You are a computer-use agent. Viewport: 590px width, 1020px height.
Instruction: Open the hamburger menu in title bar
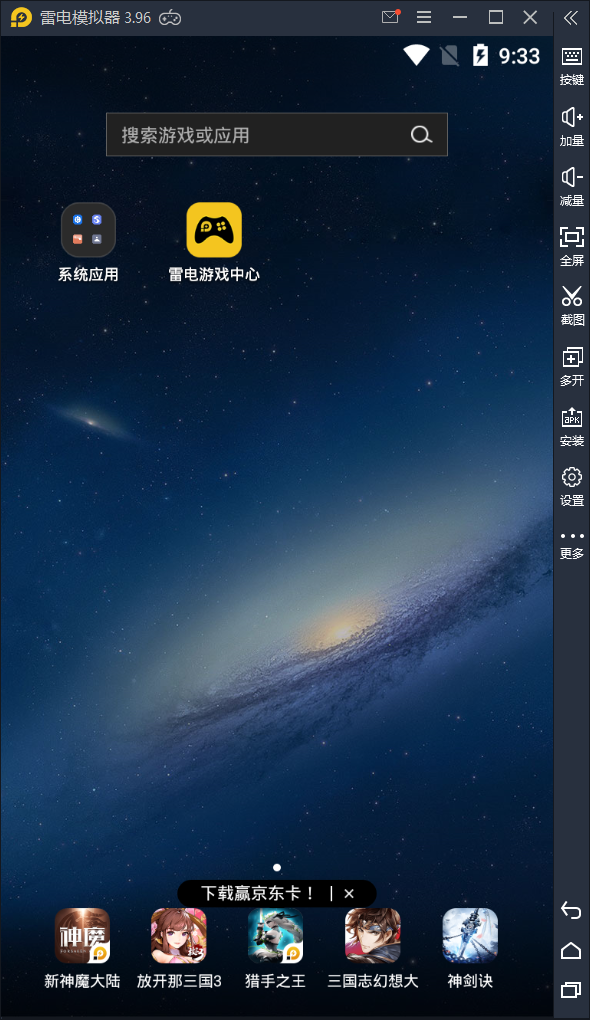[424, 18]
